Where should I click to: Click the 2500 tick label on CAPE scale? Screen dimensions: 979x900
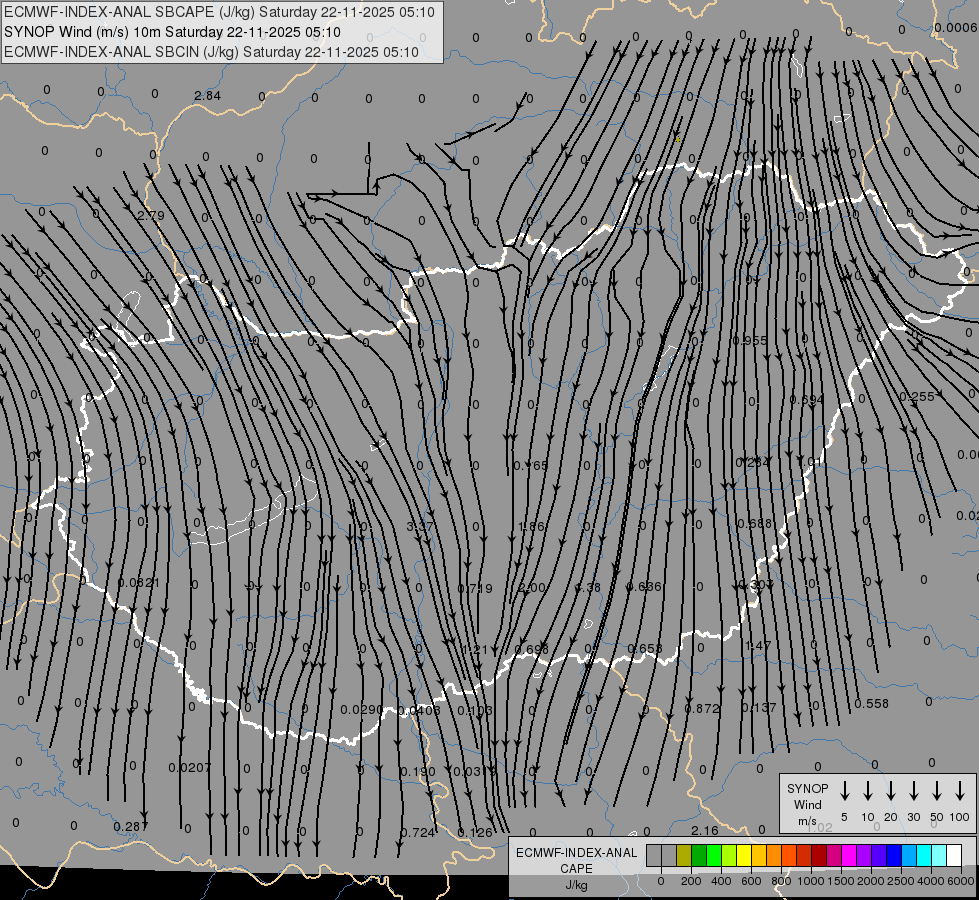click(900, 881)
